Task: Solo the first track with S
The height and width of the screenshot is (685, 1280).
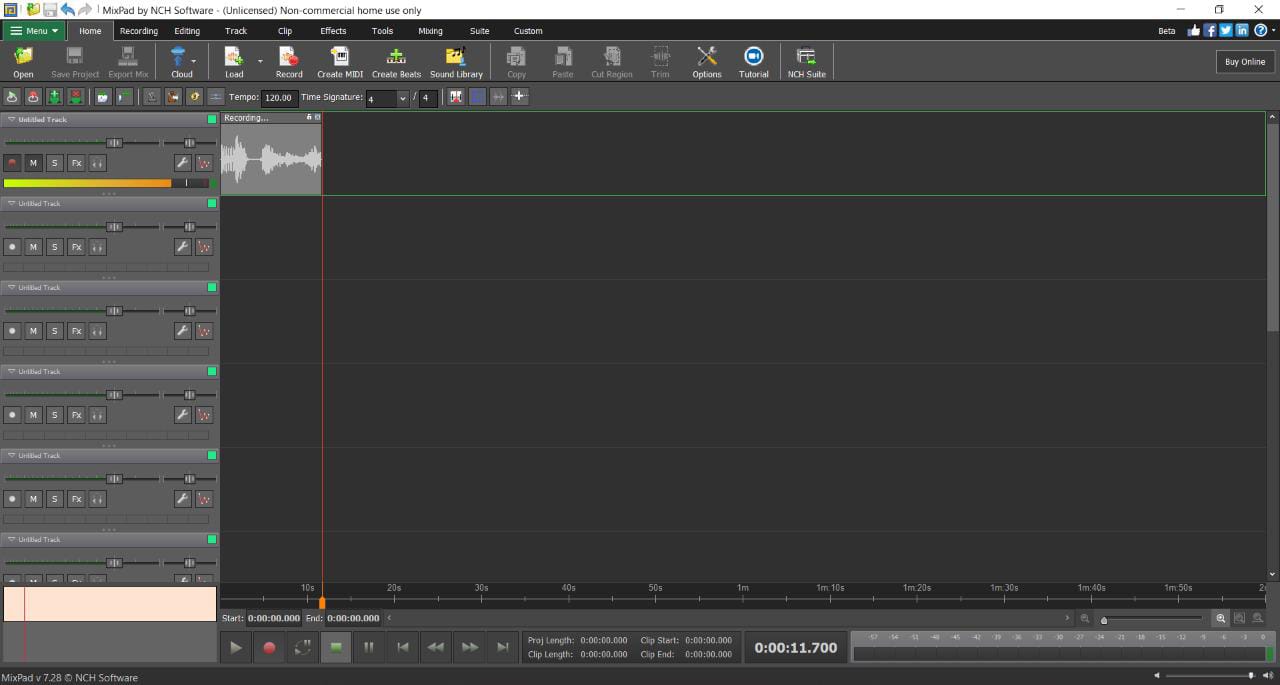Action: [x=55, y=163]
